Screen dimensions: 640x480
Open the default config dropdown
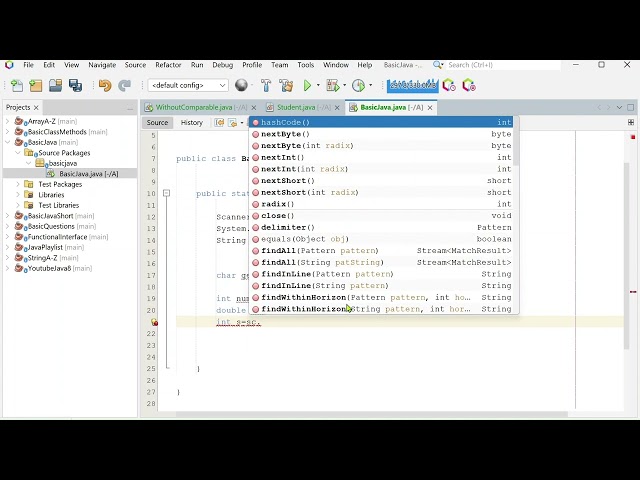point(188,85)
